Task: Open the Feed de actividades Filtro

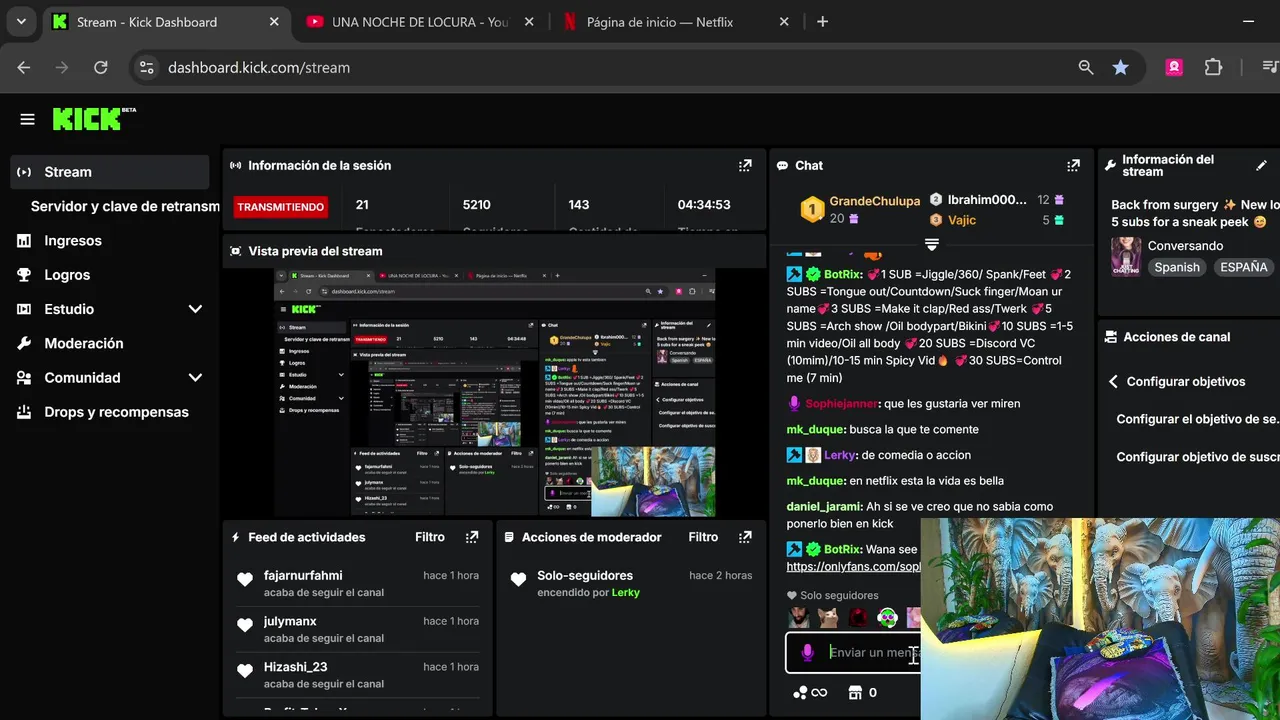Action: coord(430,537)
